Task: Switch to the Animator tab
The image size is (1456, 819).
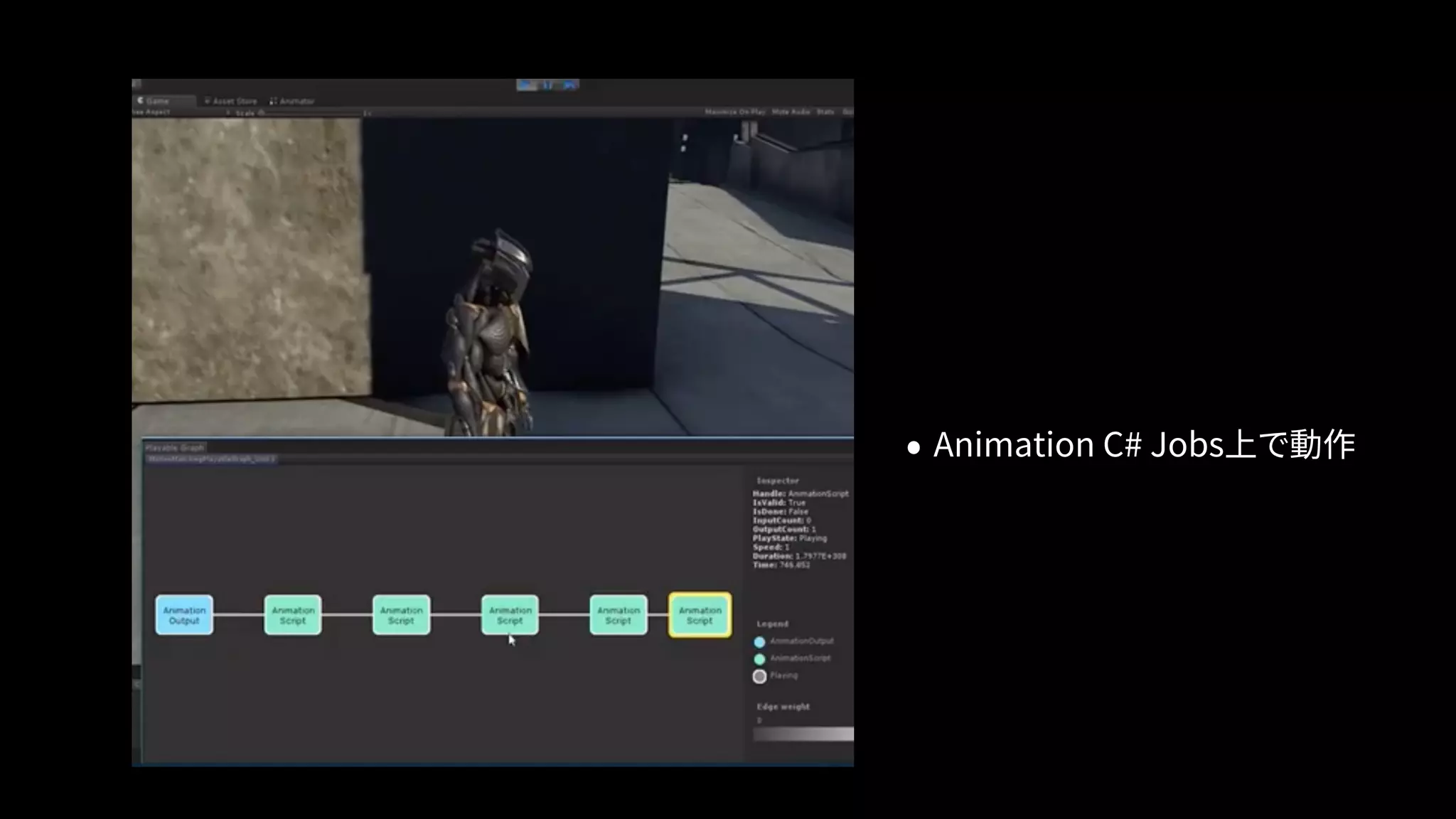Action: coord(292,101)
